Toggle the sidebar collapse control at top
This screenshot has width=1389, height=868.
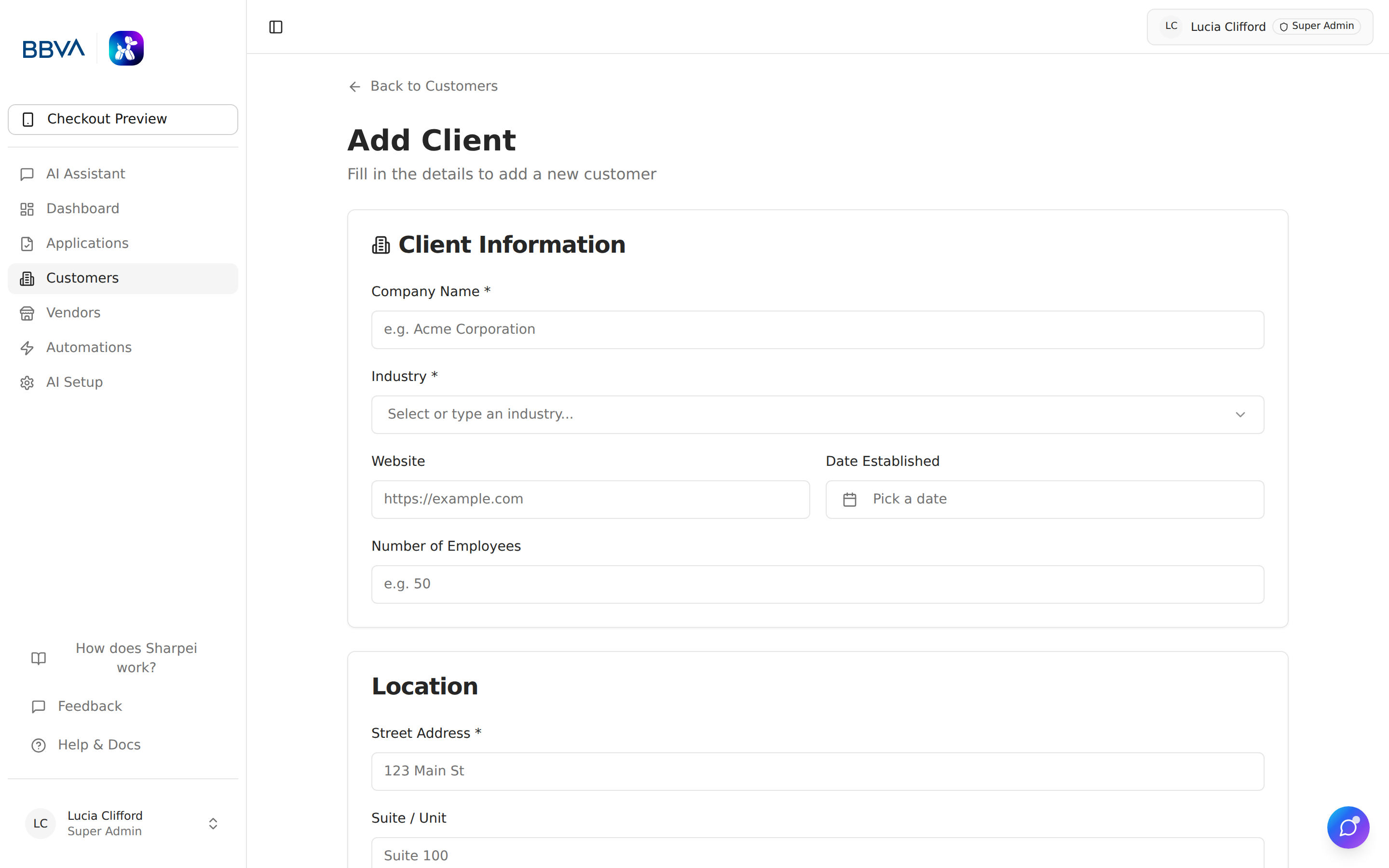[x=275, y=27]
